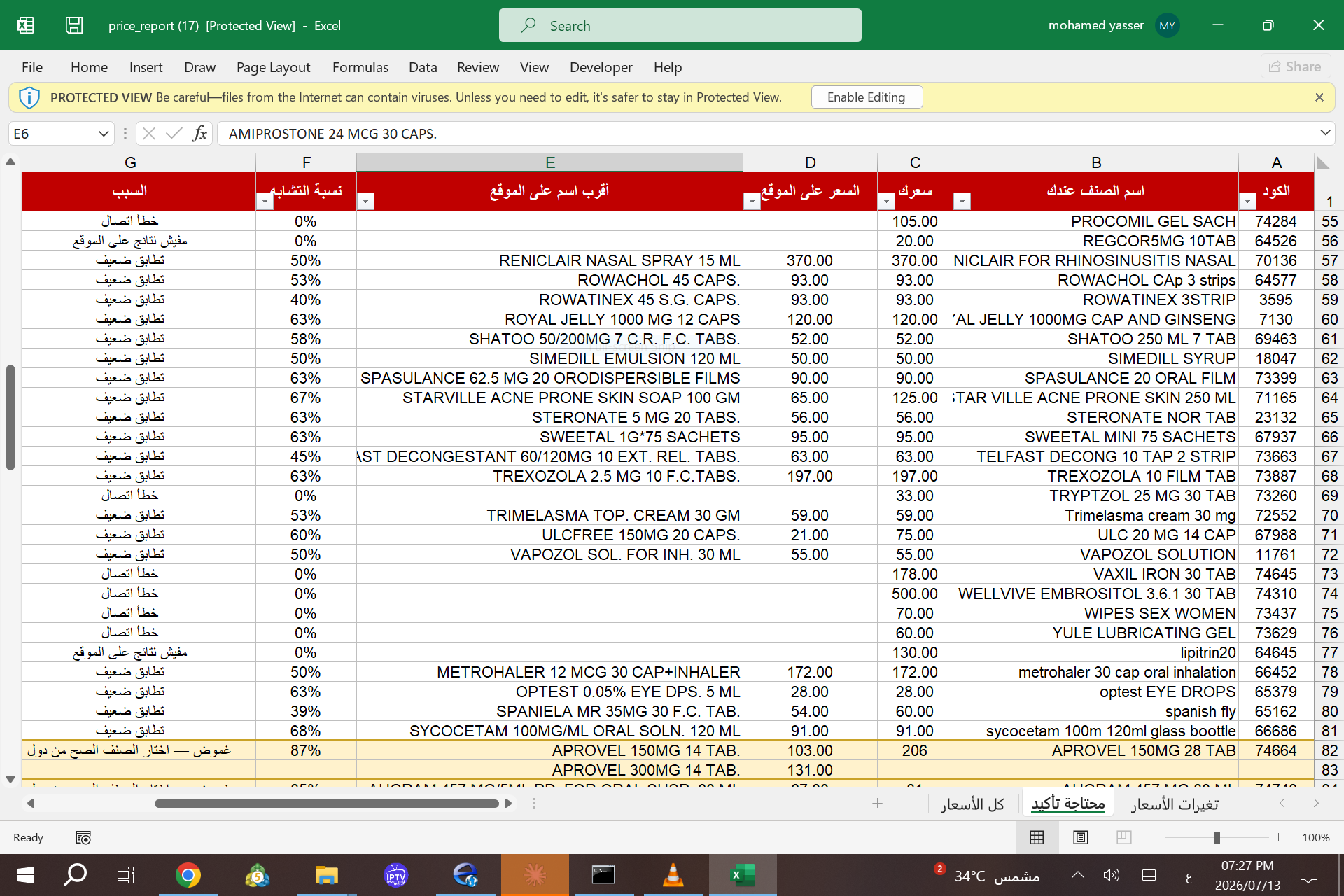Select row 70 header
The height and width of the screenshot is (896, 1344).
click(1329, 515)
